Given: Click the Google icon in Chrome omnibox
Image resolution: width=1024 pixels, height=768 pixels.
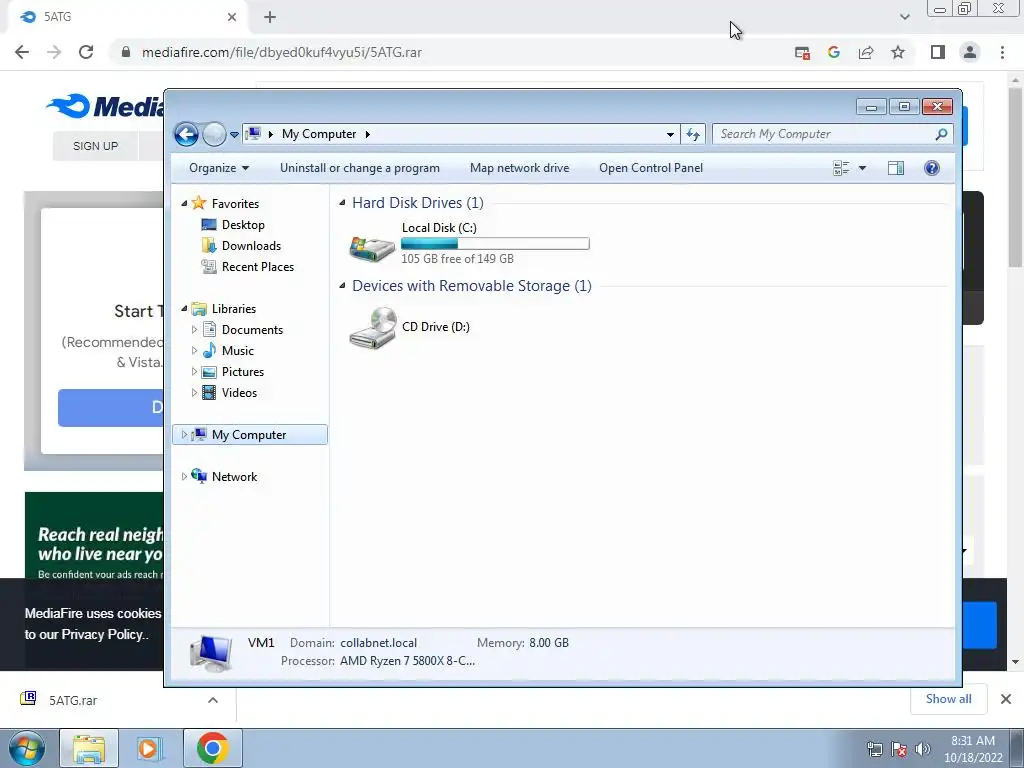Looking at the screenshot, I should (x=834, y=52).
